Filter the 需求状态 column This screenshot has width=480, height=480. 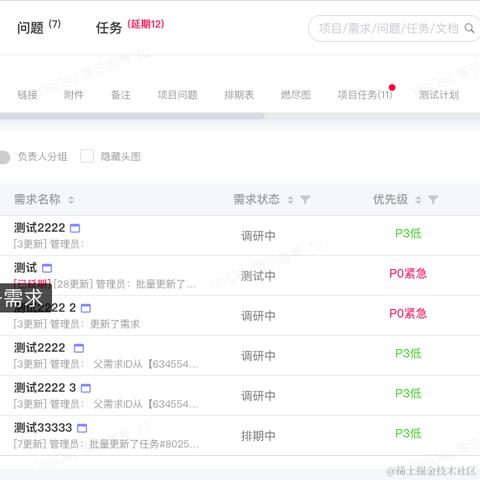coord(305,200)
